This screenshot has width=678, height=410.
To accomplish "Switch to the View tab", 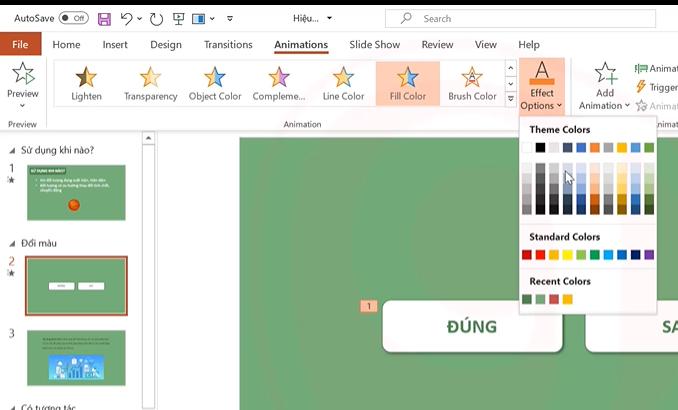I will coord(486,45).
